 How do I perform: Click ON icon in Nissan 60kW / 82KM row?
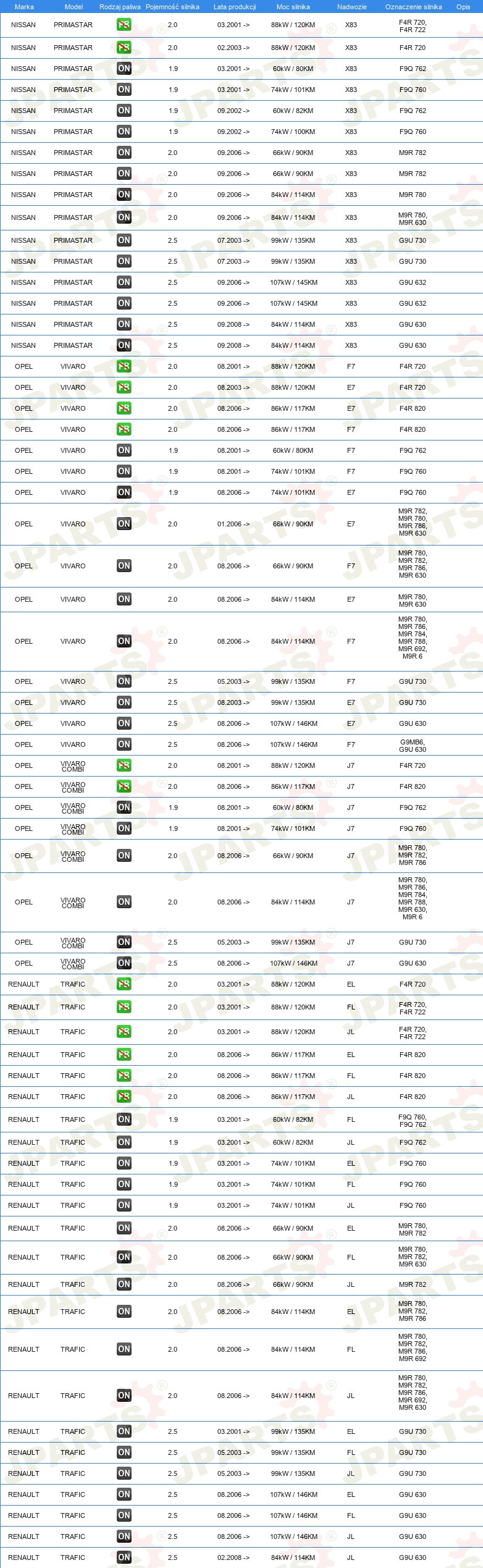pos(124,111)
